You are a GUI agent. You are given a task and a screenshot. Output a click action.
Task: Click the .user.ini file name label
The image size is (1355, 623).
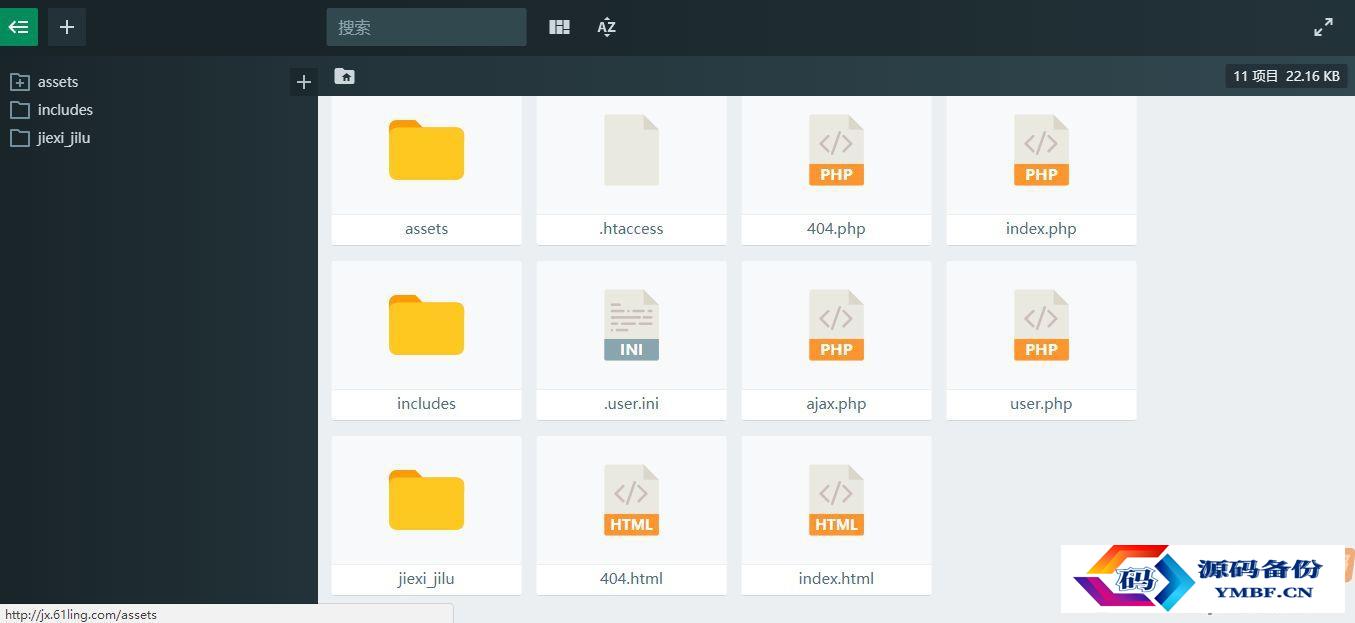coord(631,404)
